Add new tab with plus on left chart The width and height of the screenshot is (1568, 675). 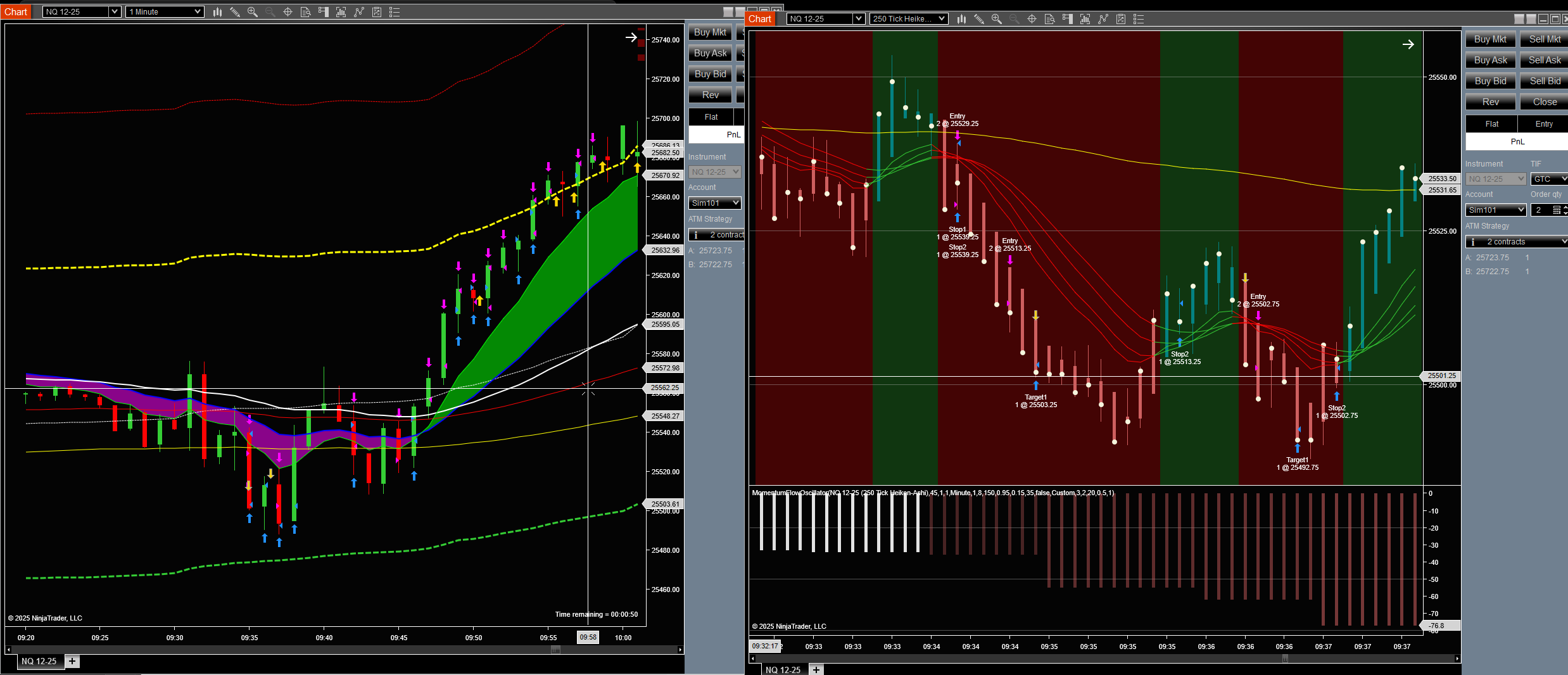[72, 661]
